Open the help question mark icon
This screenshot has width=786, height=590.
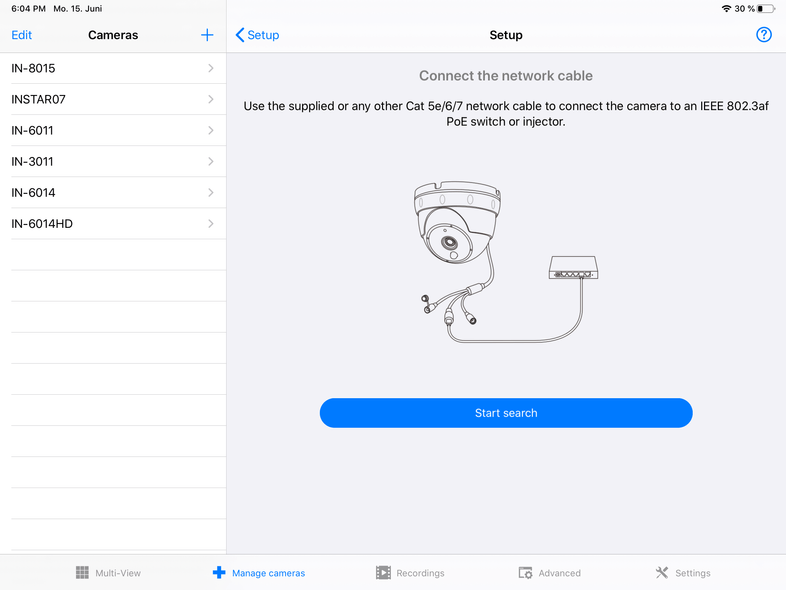pyautogui.click(x=764, y=35)
